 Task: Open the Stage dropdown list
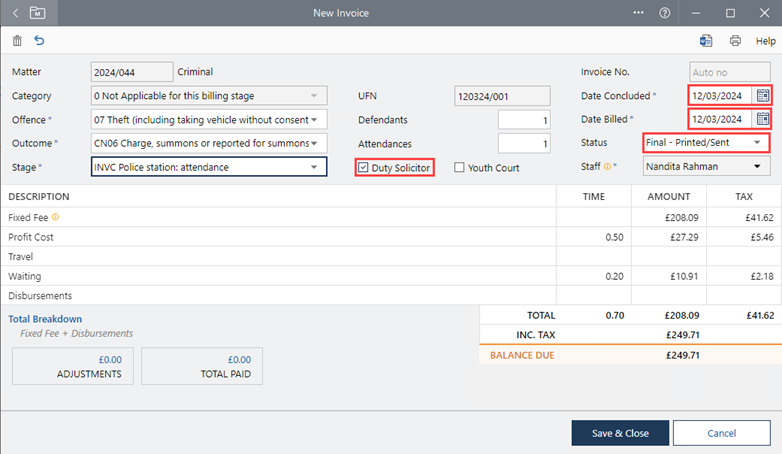pyautogui.click(x=316, y=167)
